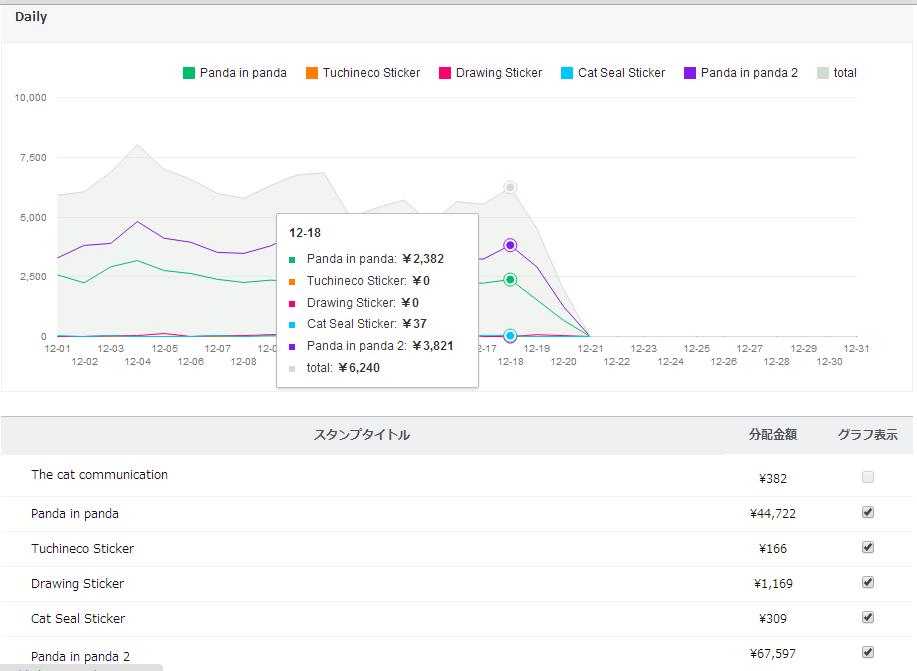The height and width of the screenshot is (671, 917).
Task: Click the purple Panda in panda 2 swatch
Action: click(x=690, y=73)
